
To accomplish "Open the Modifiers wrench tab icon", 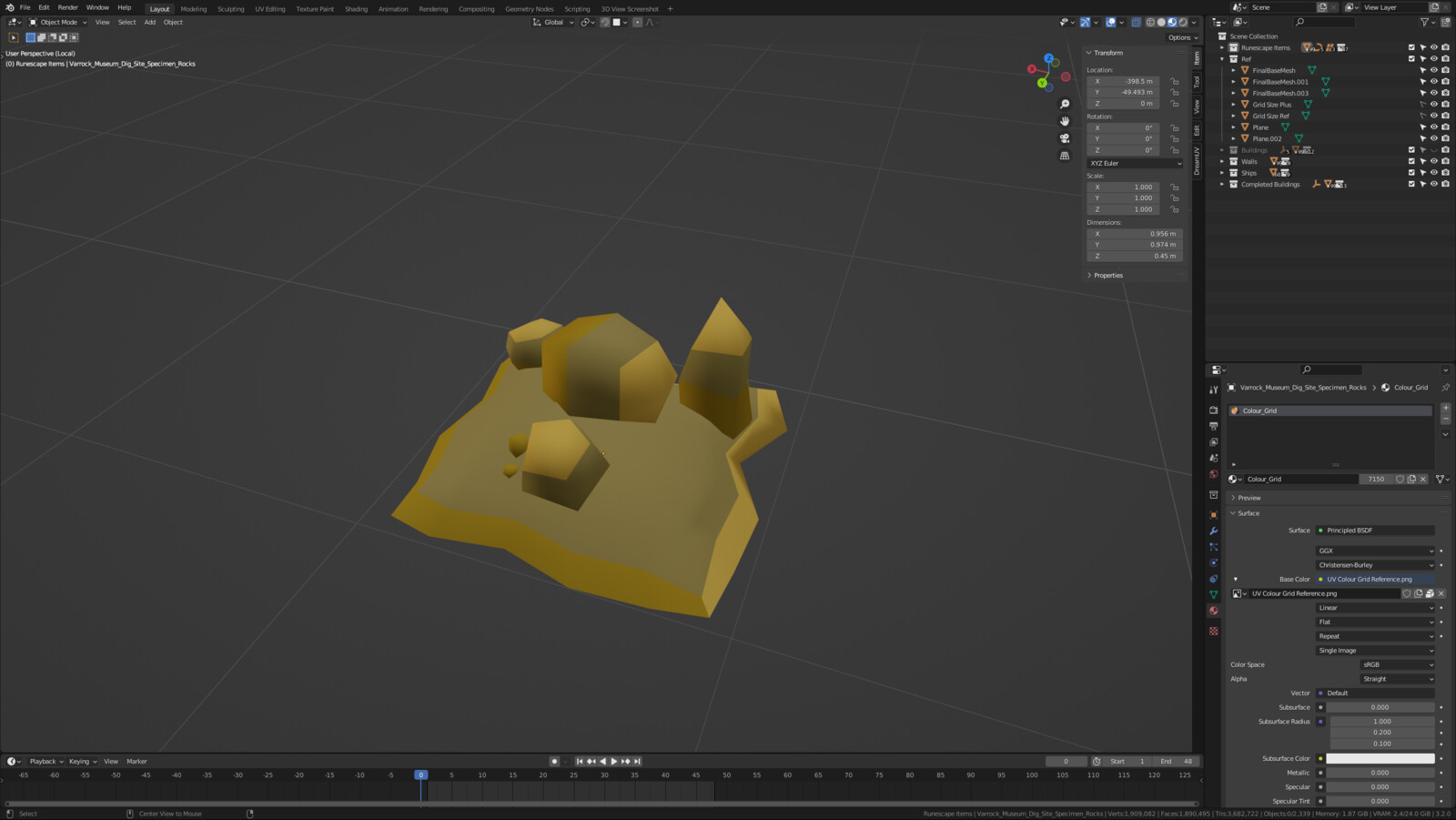I will (1213, 531).
